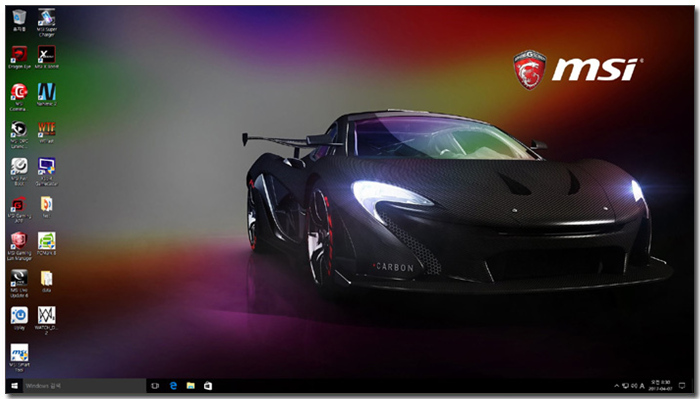Open the Windows Start menu

(x=14, y=386)
